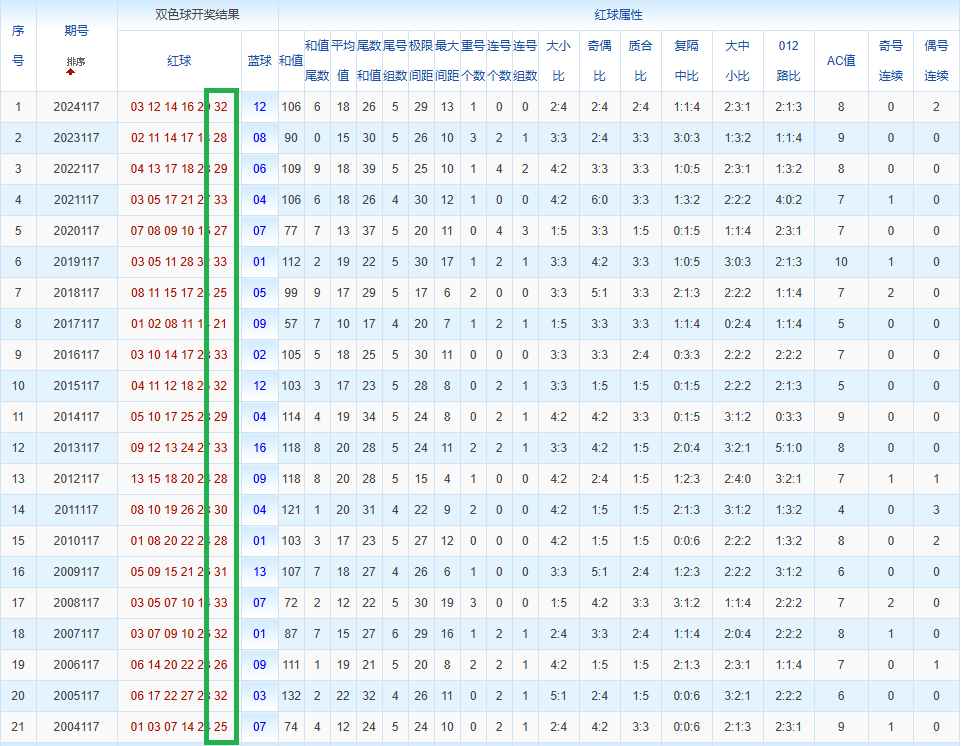Image resolution: width=963 pixels, height=746 pixels.
Task: Click the 极限间距 column header
Action: click(421, 61)
